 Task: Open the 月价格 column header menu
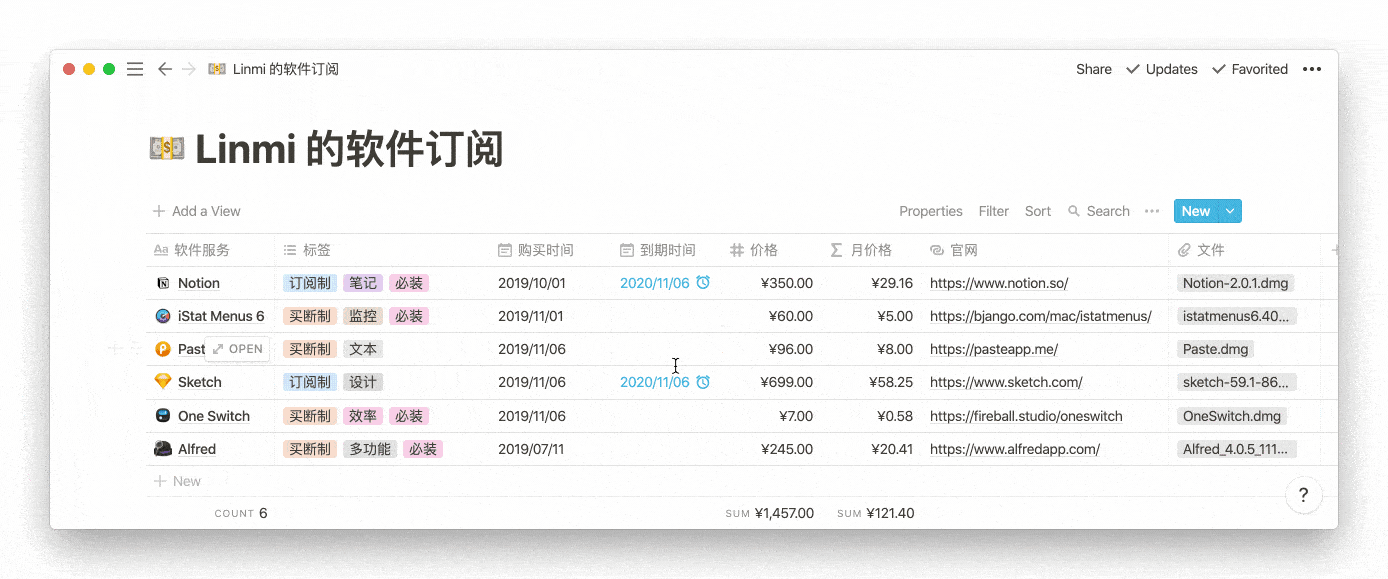(871, 250)
